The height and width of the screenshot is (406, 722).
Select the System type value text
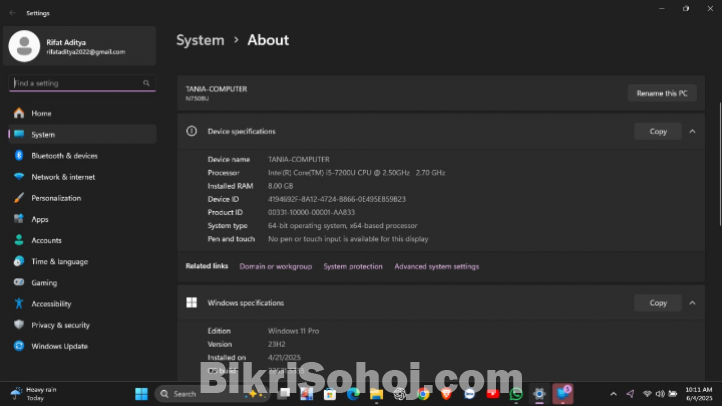343,226
